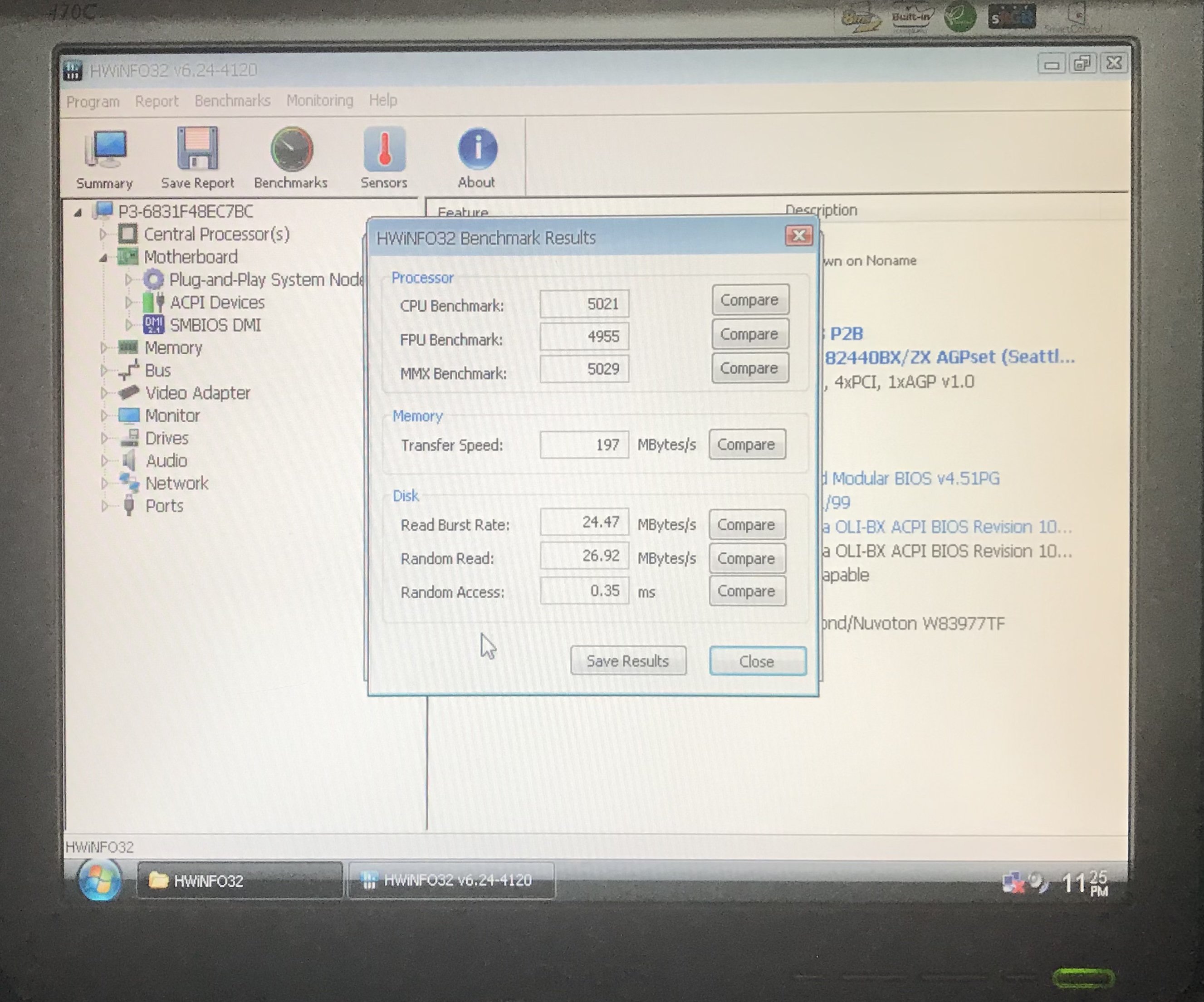
Task: Click the Windows Start orb
Action: [x=100, y=880]
